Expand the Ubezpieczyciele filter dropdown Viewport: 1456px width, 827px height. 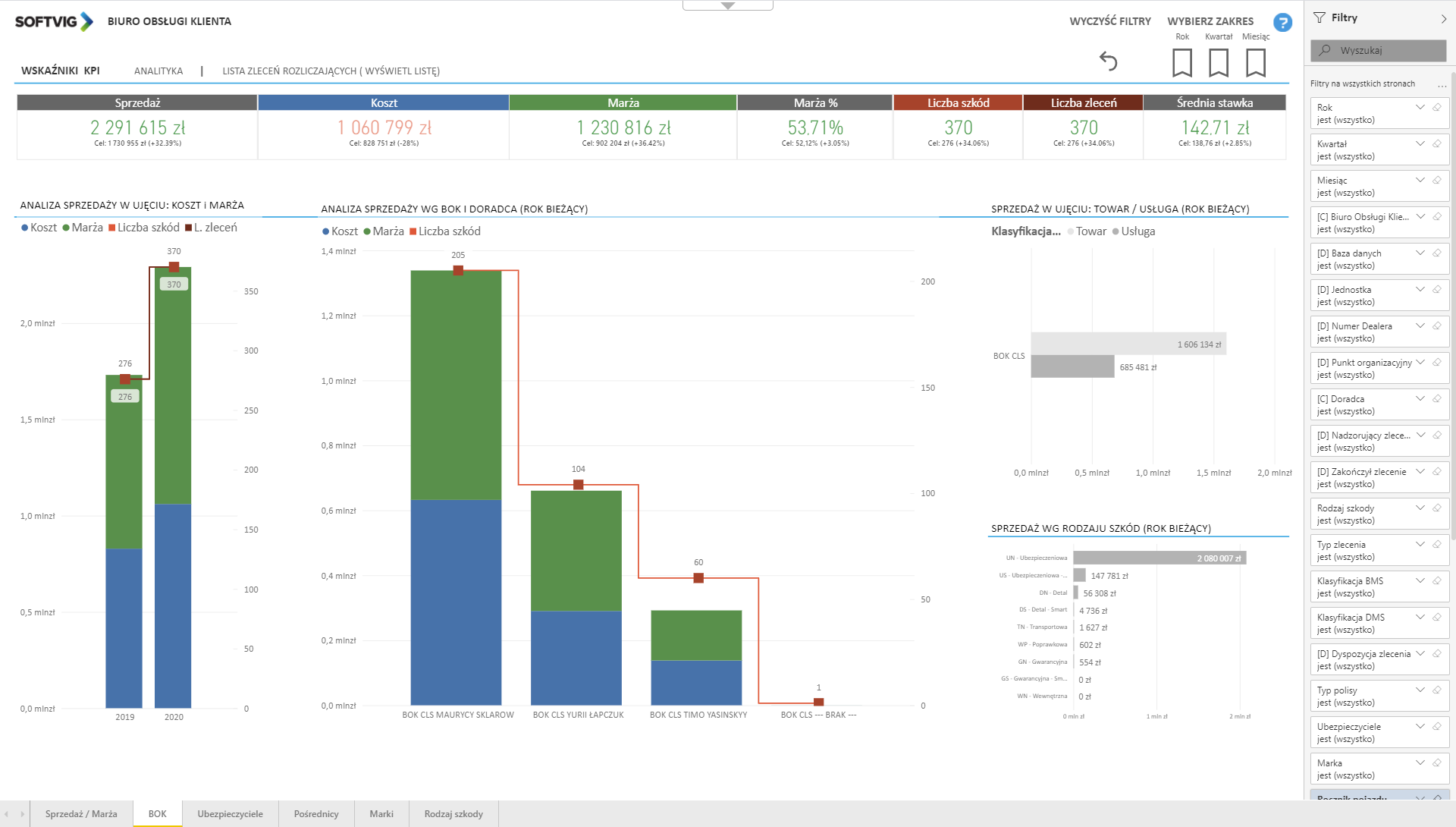tap(1420, 727)
